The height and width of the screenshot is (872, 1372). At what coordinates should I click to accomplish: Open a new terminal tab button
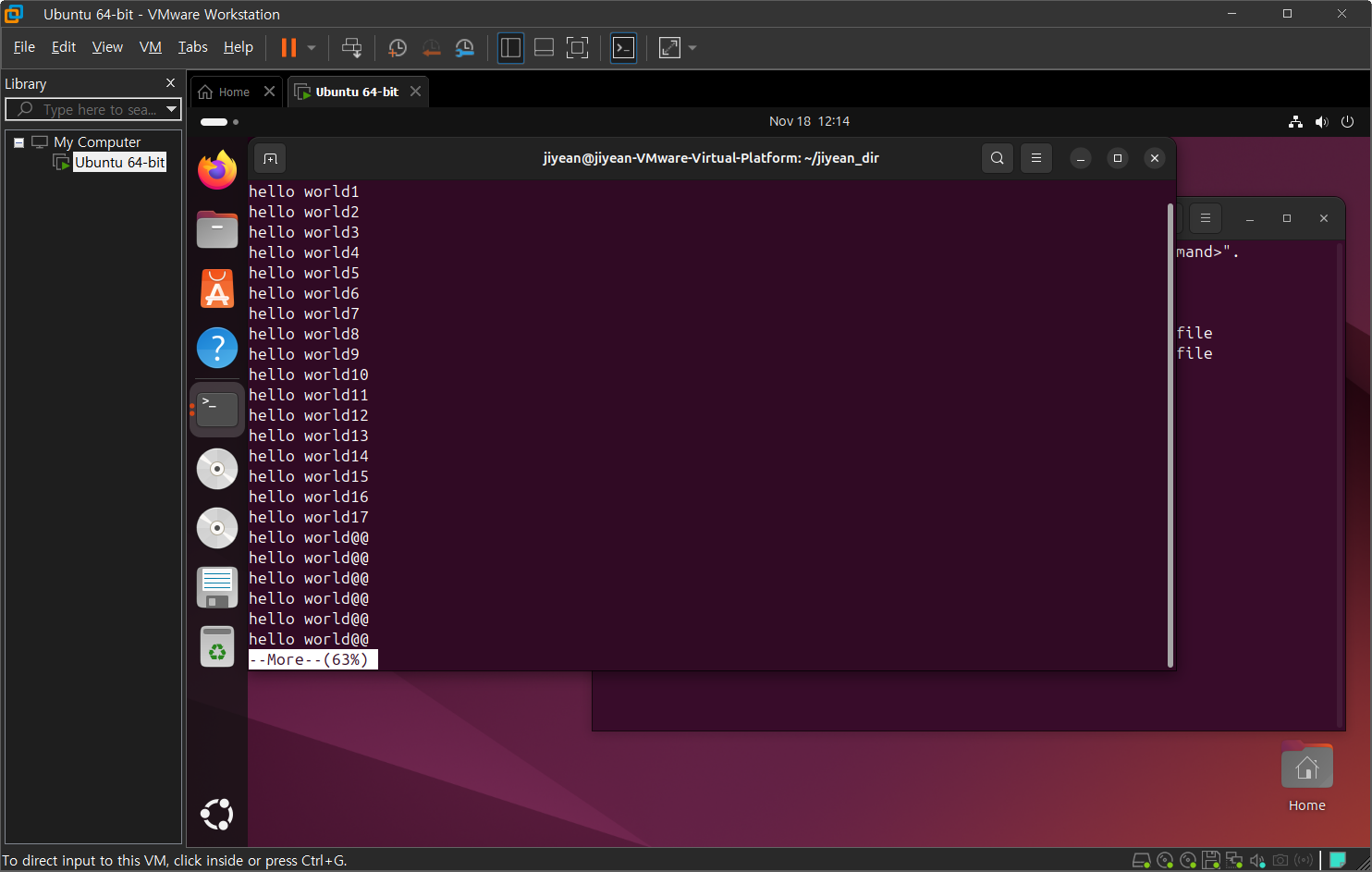[270, 158]
